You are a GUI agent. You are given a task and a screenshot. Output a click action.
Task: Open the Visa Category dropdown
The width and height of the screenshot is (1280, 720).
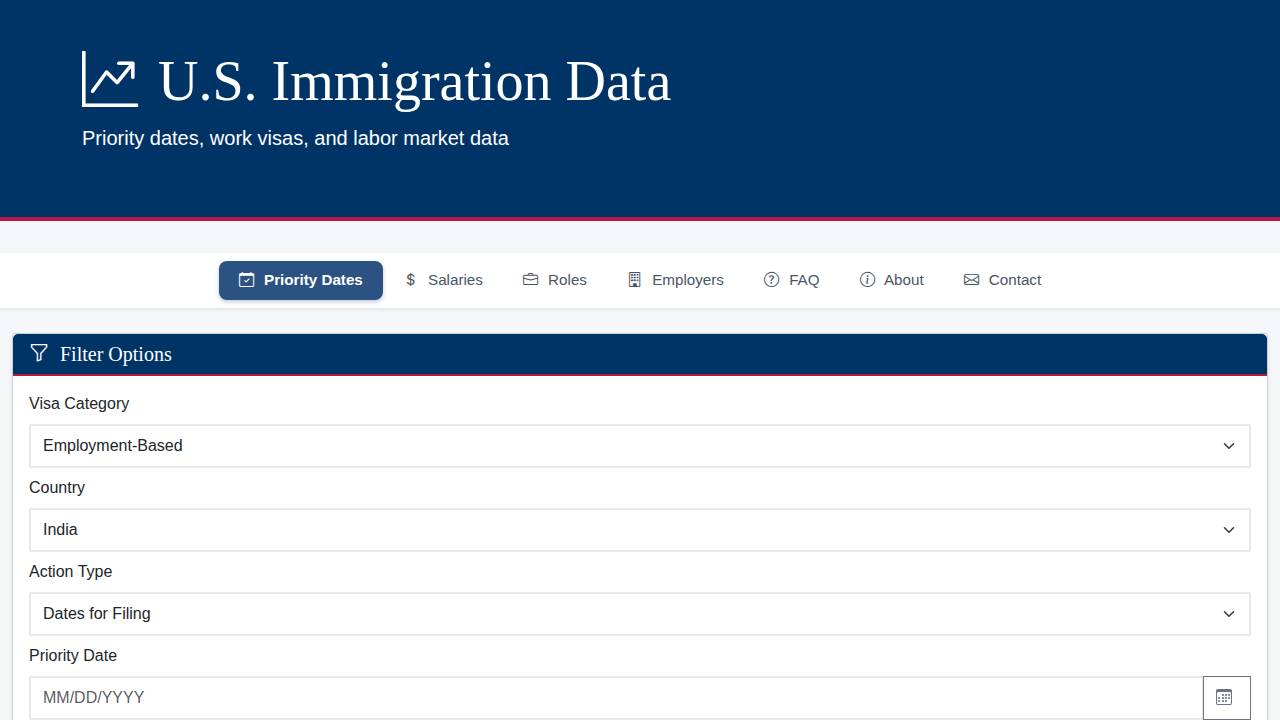coord(640,446)
